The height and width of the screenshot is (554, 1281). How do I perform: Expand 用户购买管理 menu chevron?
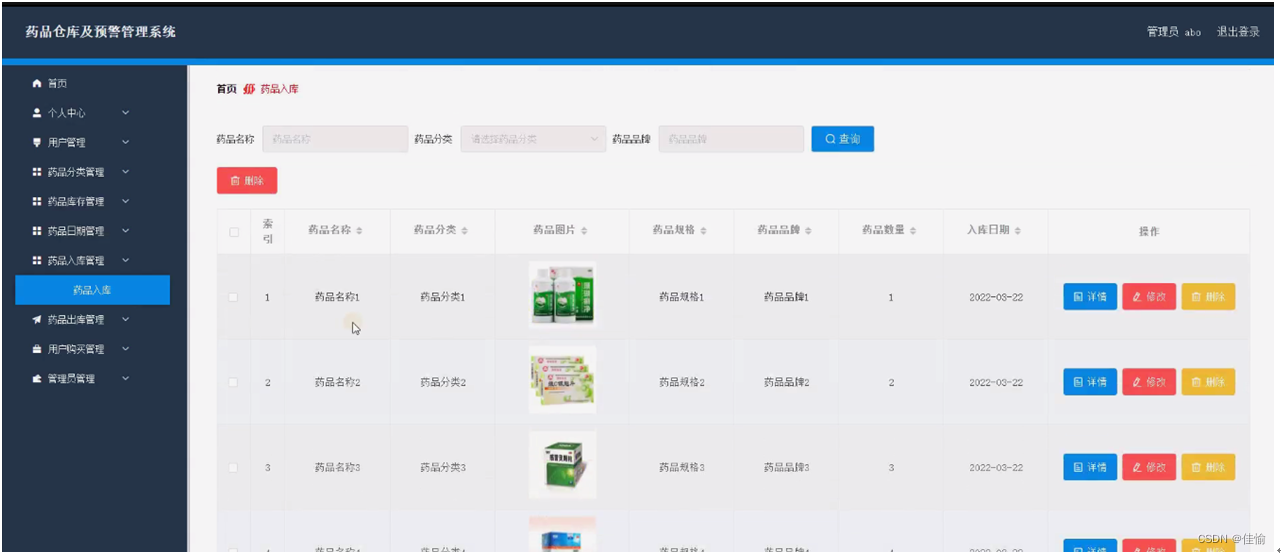(125, 349)
